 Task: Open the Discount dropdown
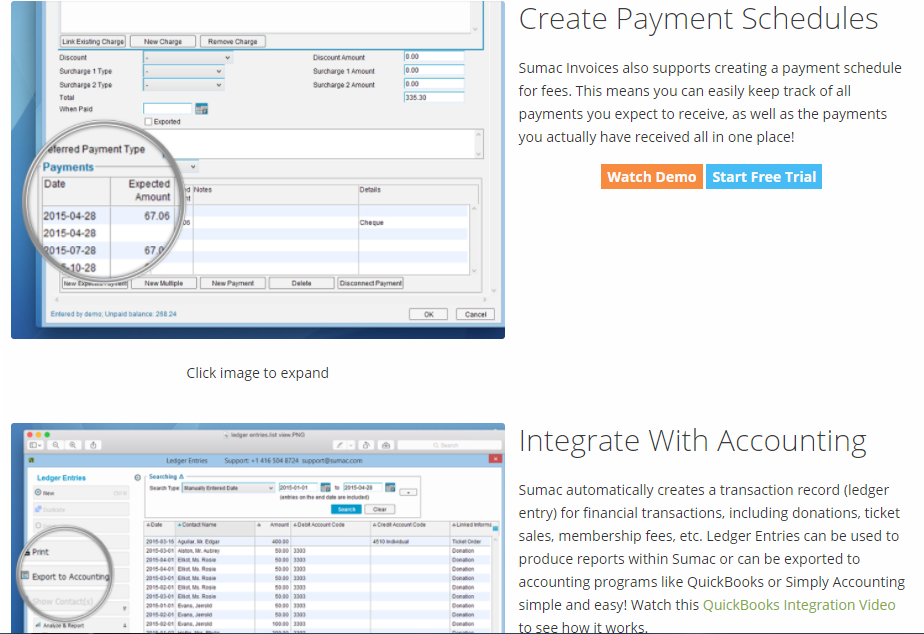tap(187, 58)
